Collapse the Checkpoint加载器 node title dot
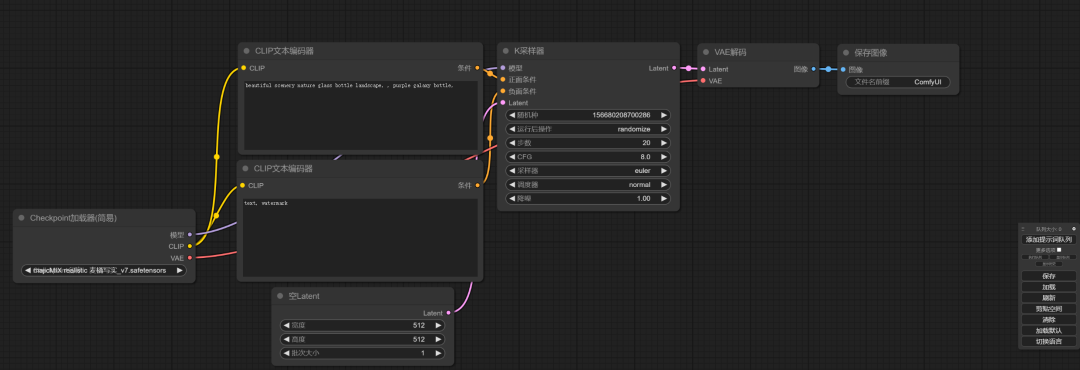 click(x=21, y=218)
